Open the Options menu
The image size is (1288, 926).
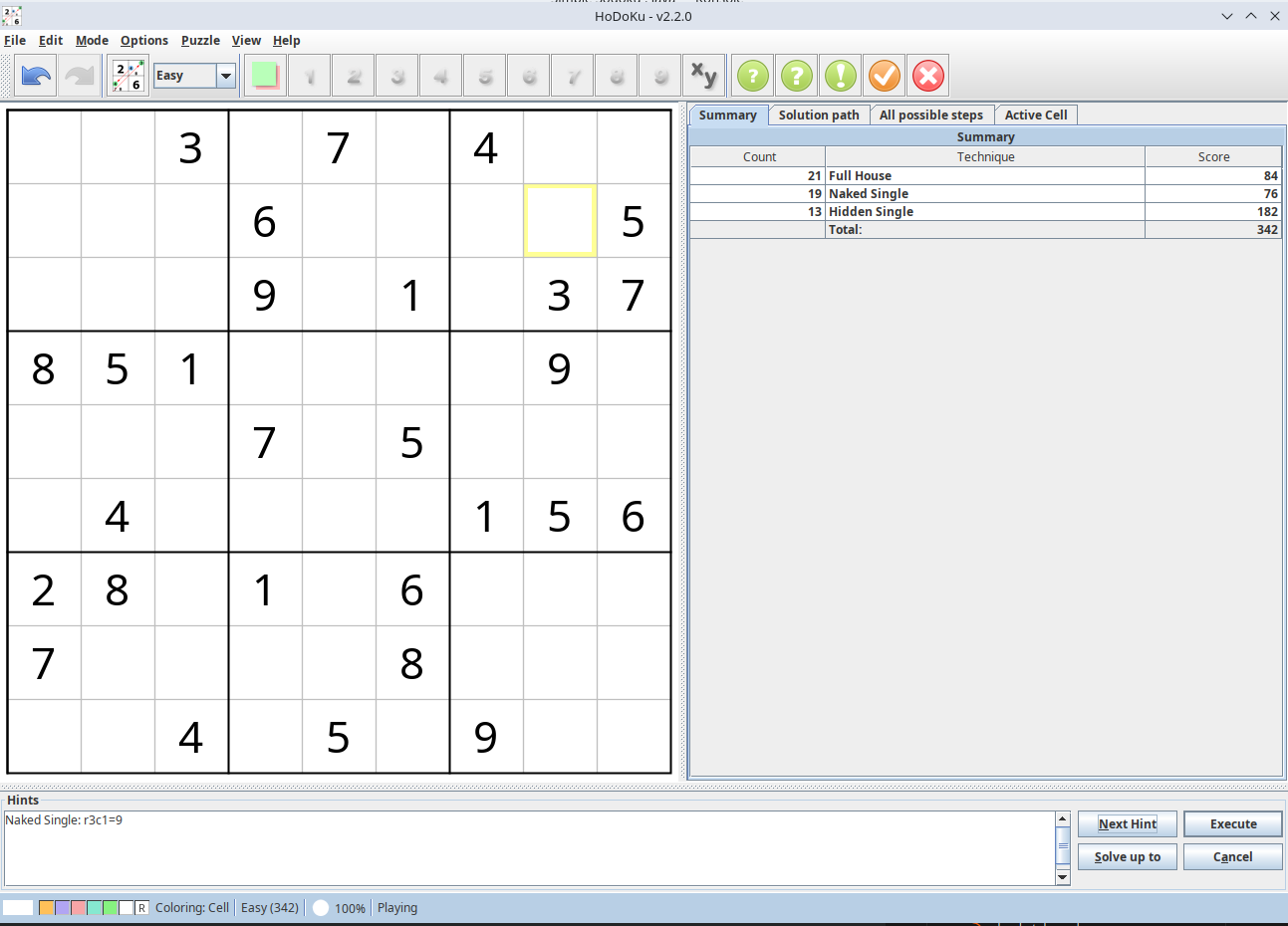click(x=144, y=41)
